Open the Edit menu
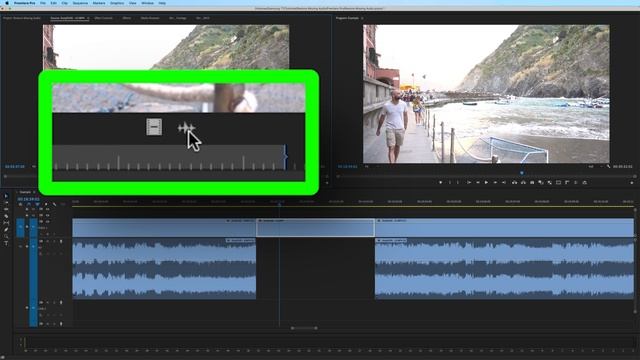This screenshot has height=360, width=640. coord(53,3)
